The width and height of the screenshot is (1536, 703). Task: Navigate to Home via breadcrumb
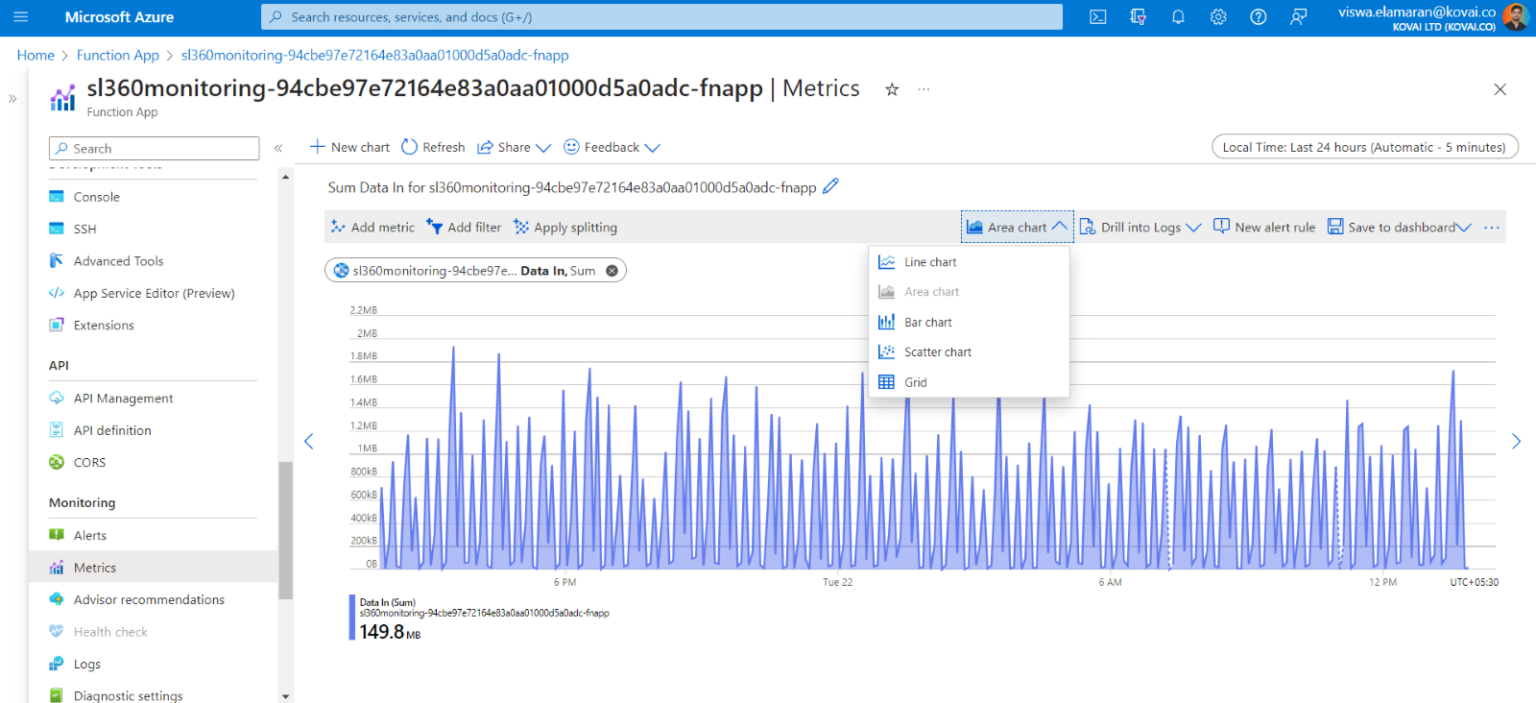[35, 55]
